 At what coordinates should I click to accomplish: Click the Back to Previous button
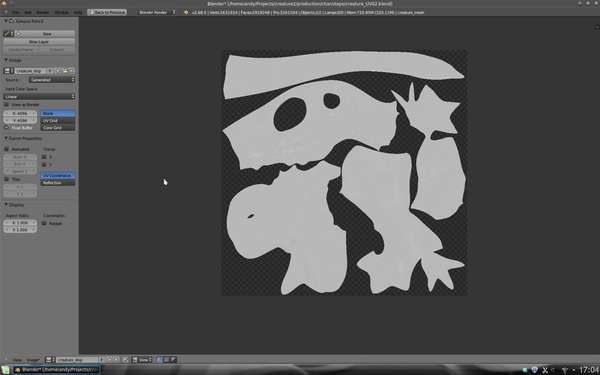pos(107,12)
